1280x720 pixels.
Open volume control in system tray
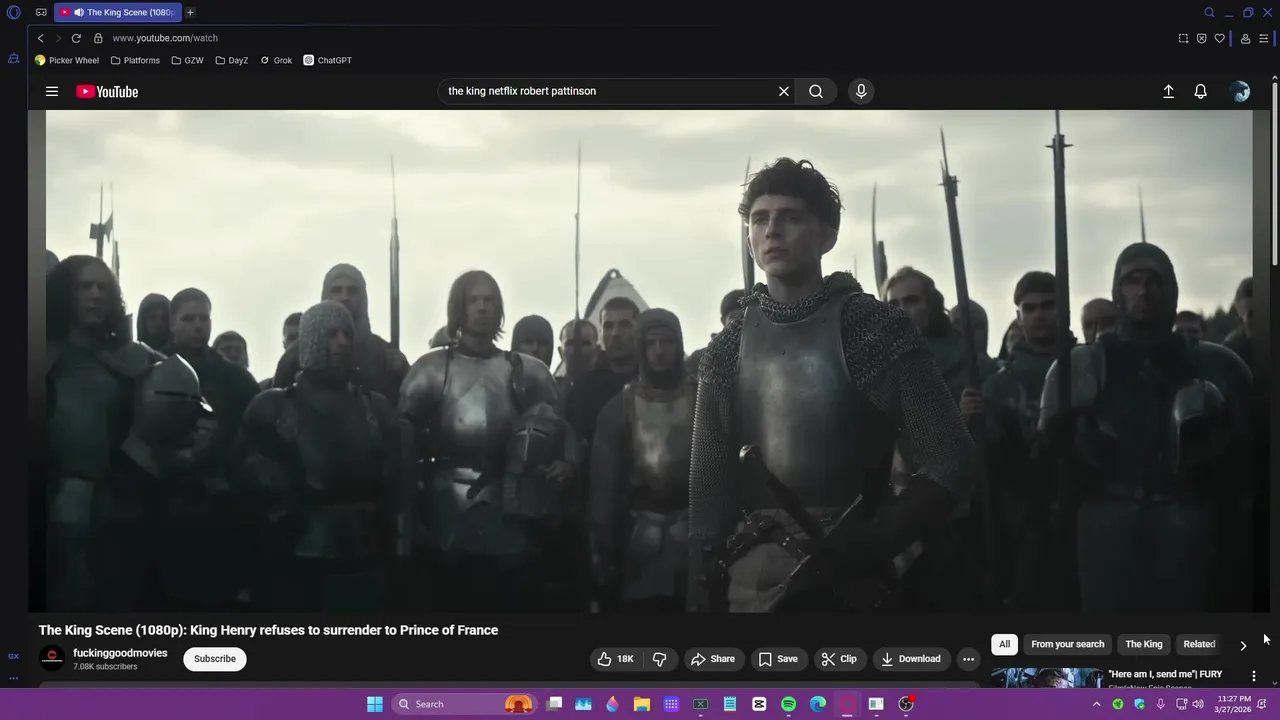pyautogui.click(x=1197, y=704)
